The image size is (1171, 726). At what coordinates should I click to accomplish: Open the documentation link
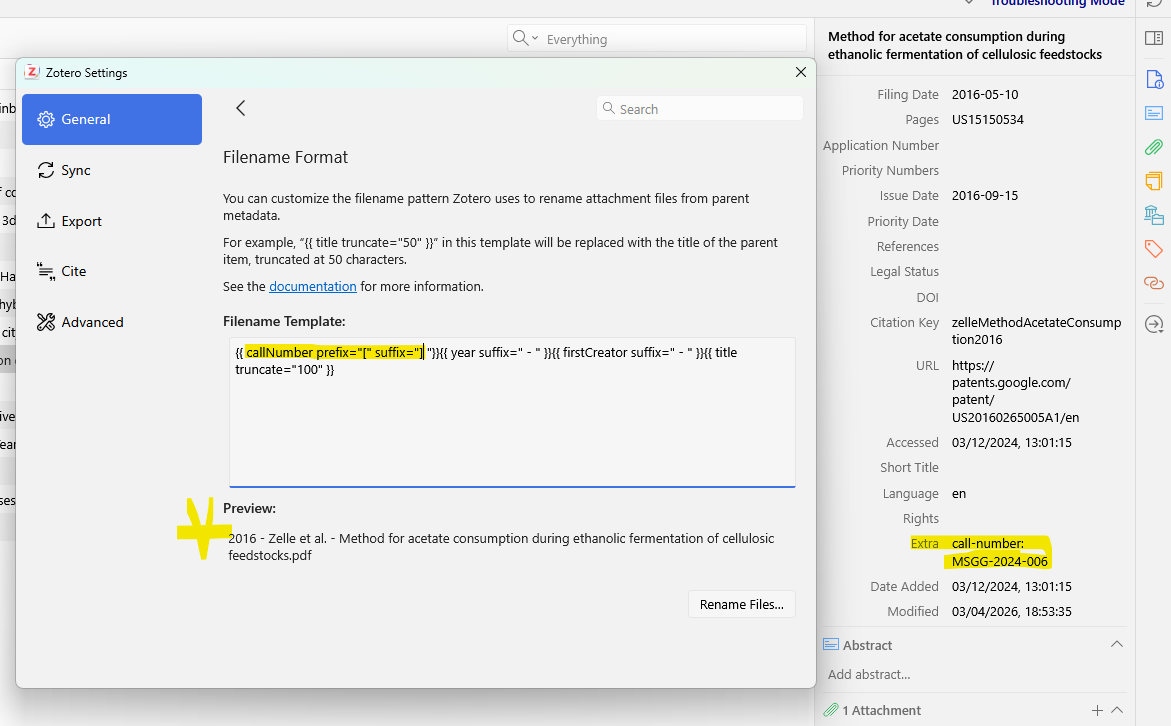click(312, 286)
